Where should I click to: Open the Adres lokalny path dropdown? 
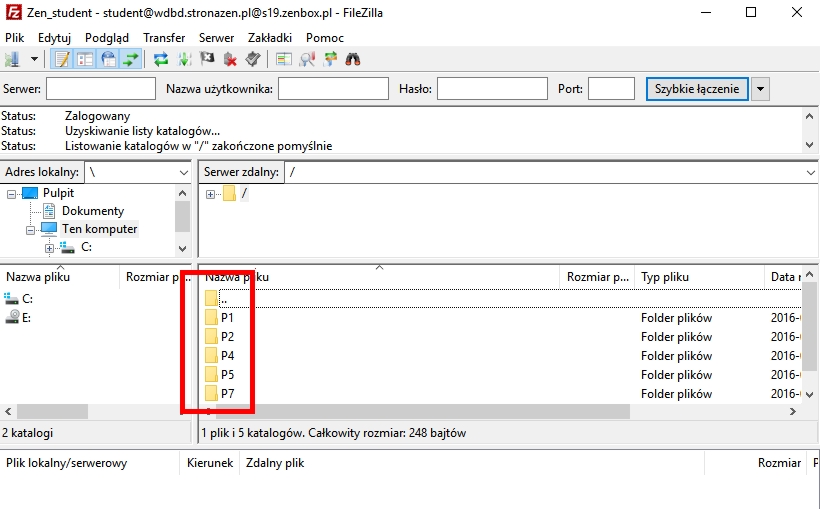[x=184, y=172]
